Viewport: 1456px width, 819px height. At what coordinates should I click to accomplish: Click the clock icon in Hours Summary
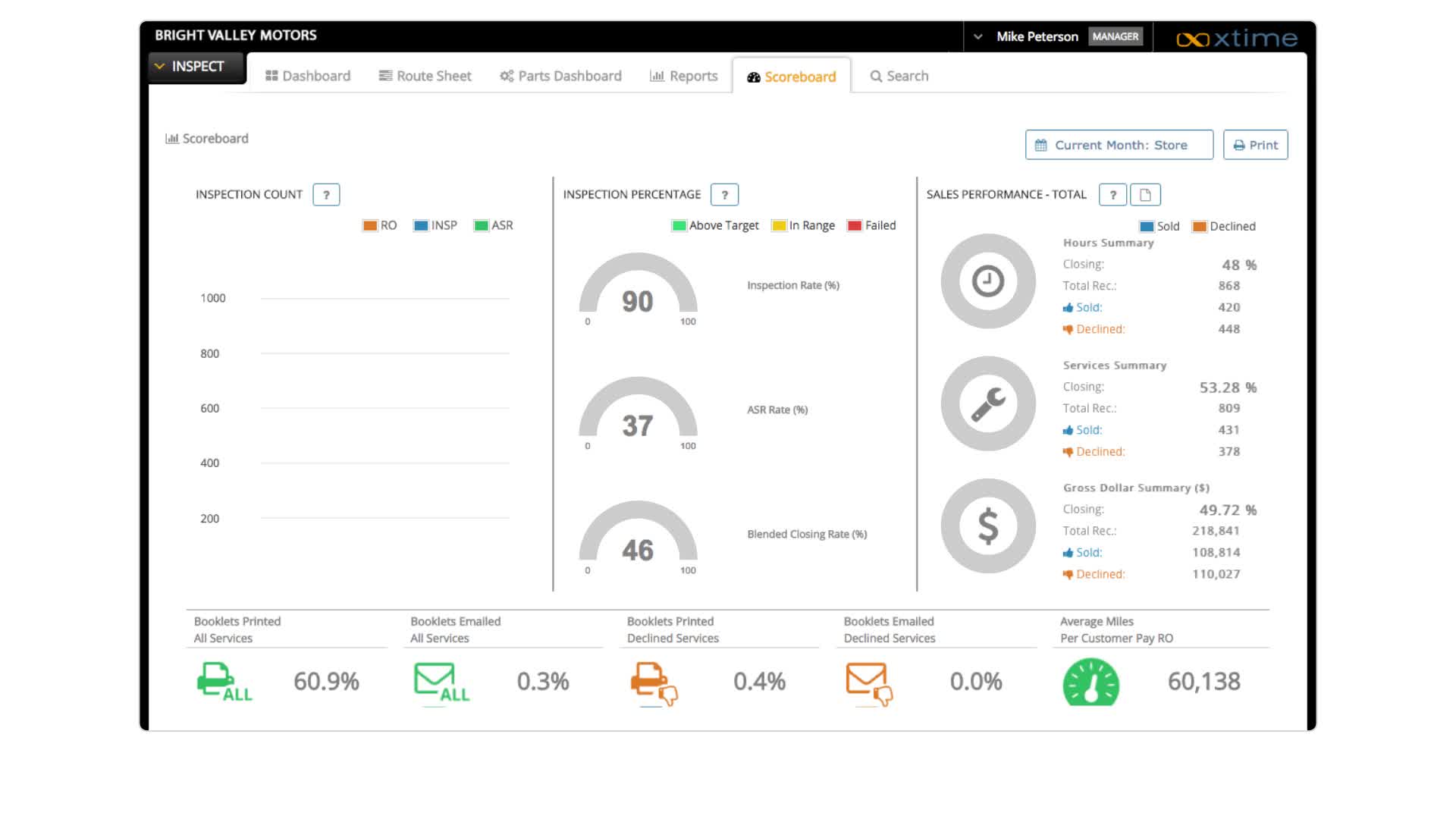[x=987, y=281]
